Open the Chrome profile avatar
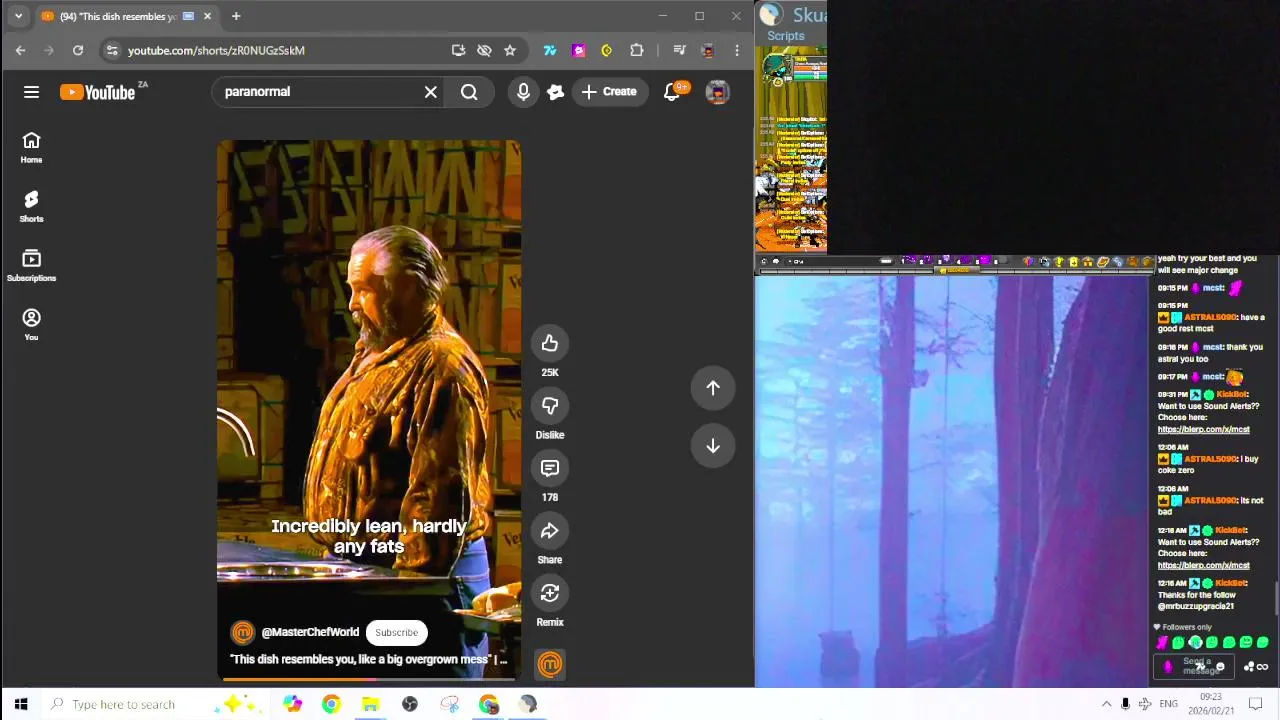 (x=708, y=50)
